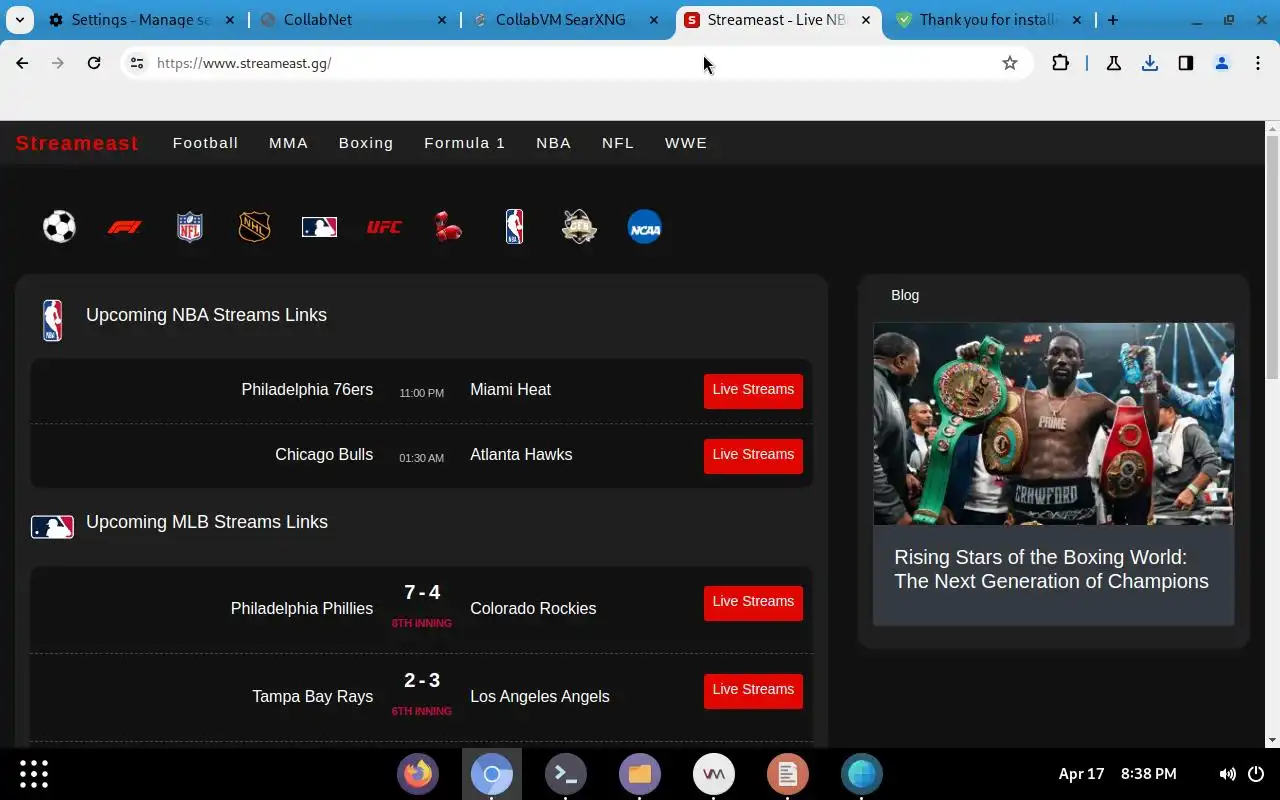Open the WWE menu item

point(686,143)
